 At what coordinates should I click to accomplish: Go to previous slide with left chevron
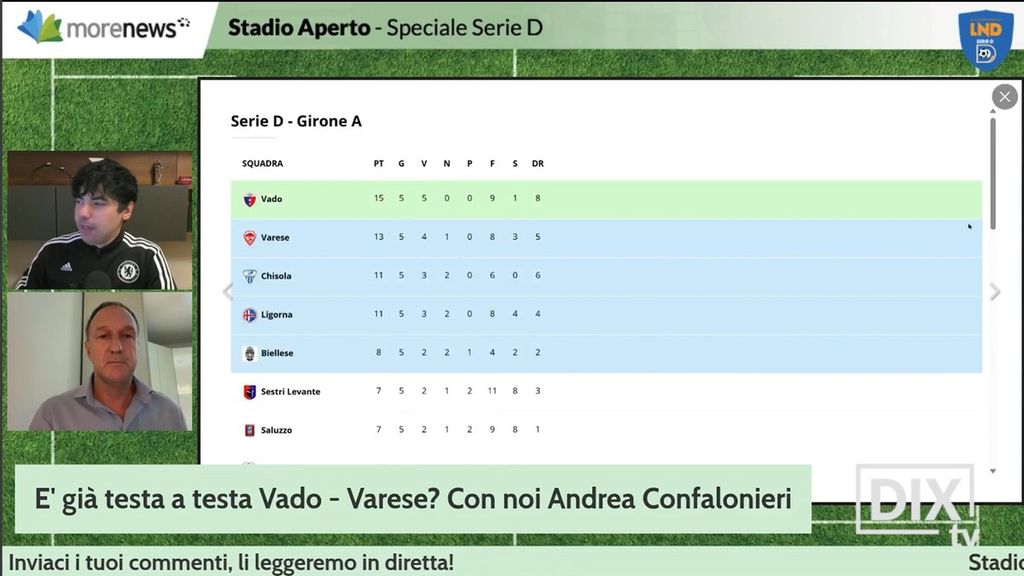tap(227, 292)
